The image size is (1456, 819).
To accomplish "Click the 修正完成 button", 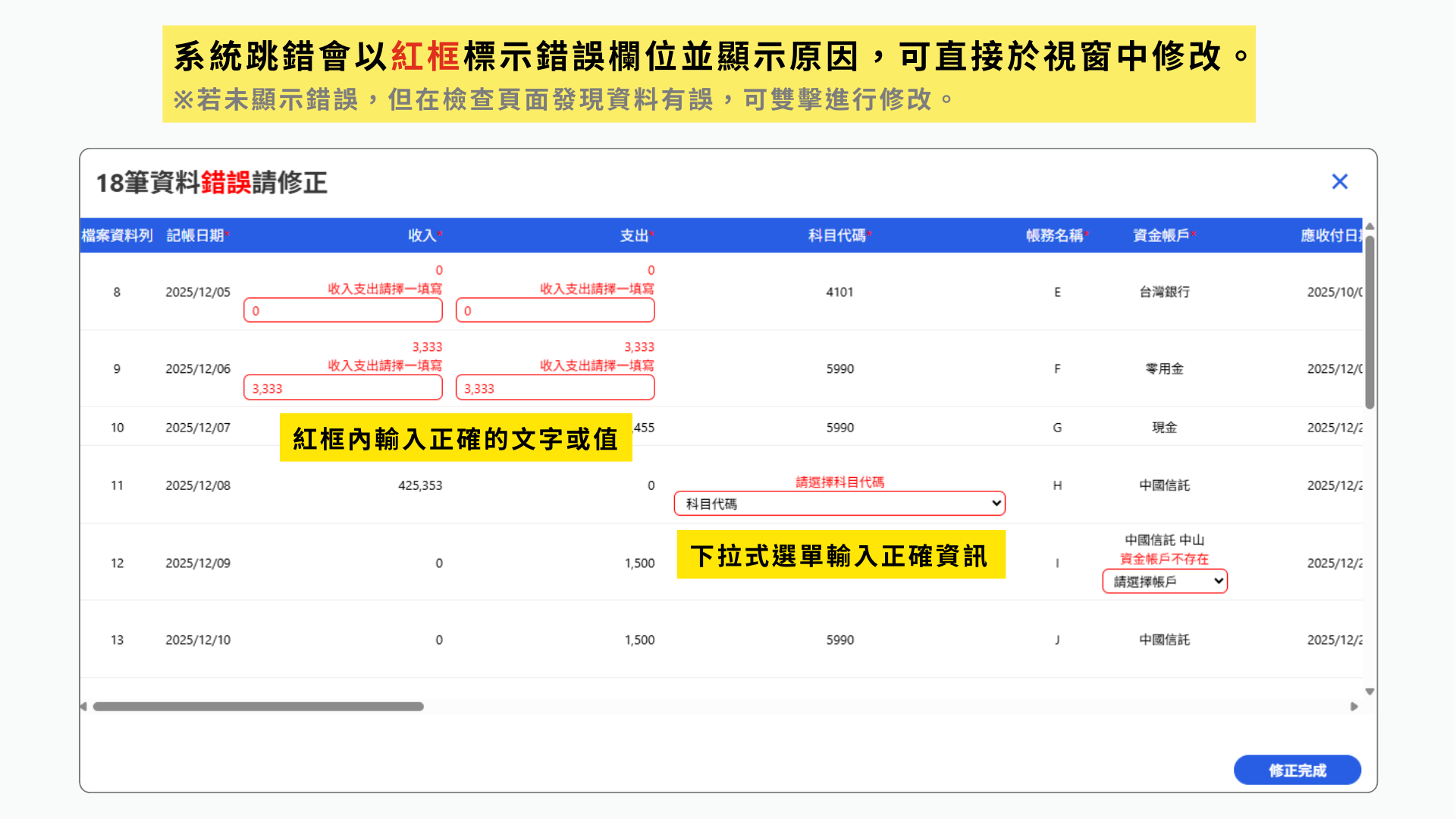I will (1297, 770).
